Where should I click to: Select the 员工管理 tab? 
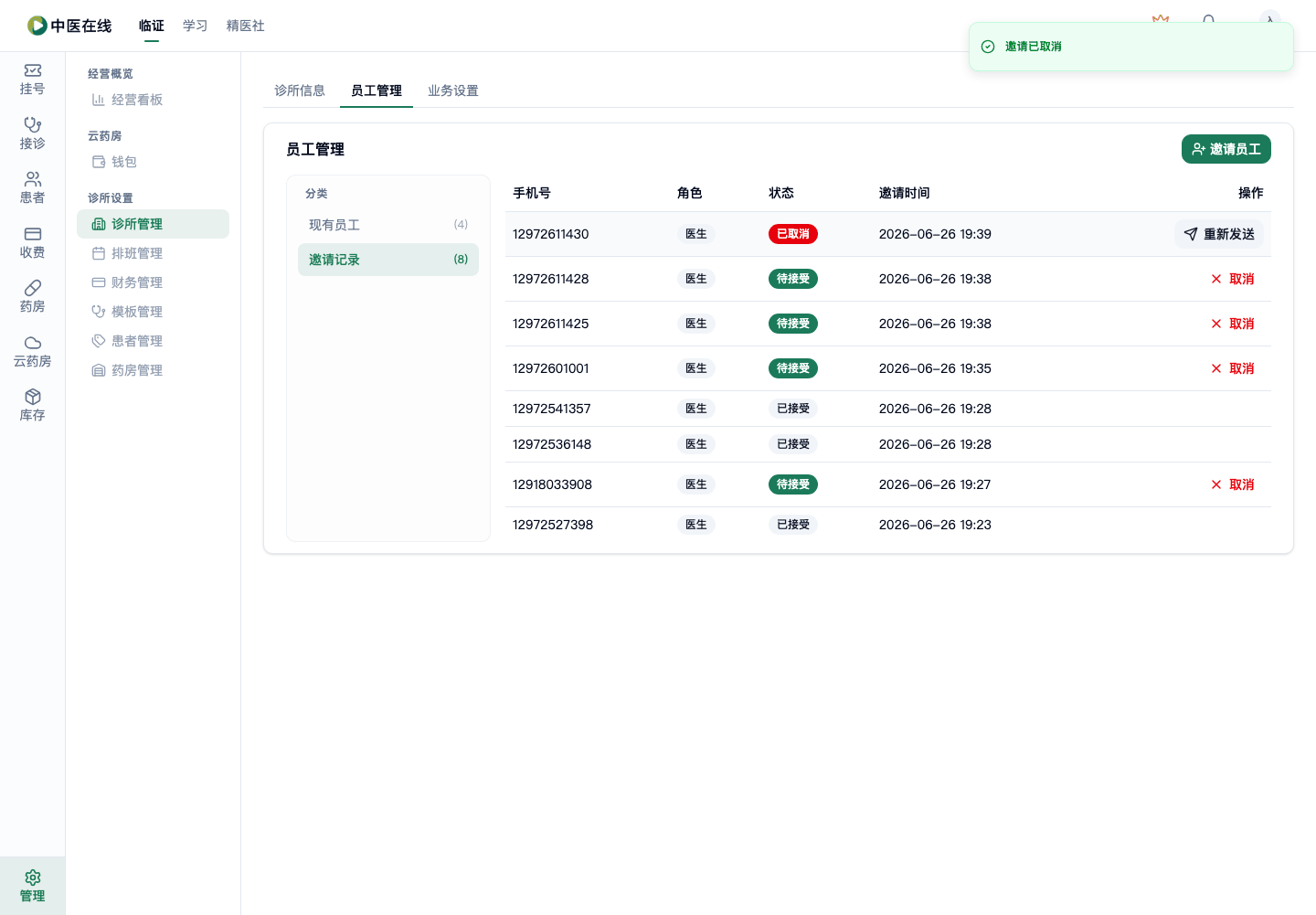pos(377,90)
